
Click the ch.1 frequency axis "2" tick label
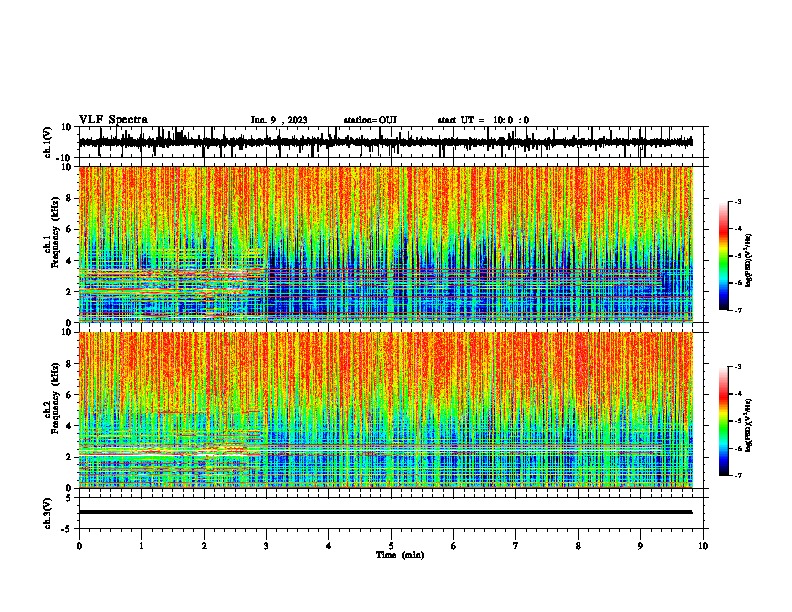(69, 291)
